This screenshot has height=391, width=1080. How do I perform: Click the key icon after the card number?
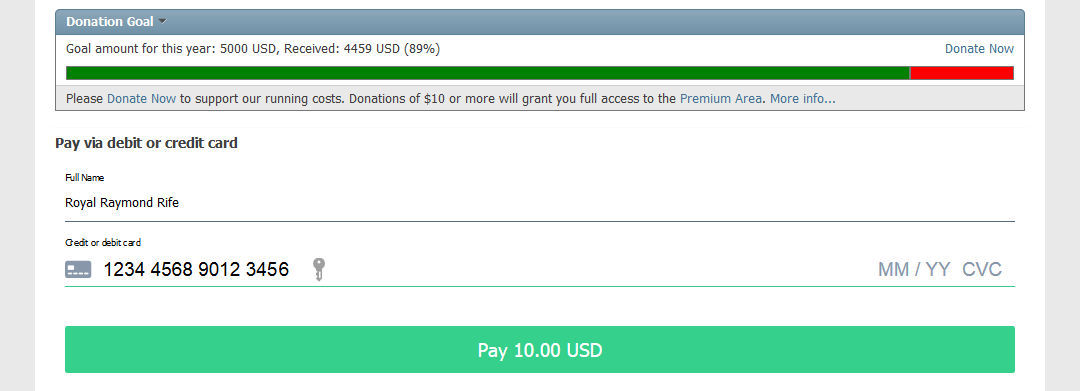point(318,269)
